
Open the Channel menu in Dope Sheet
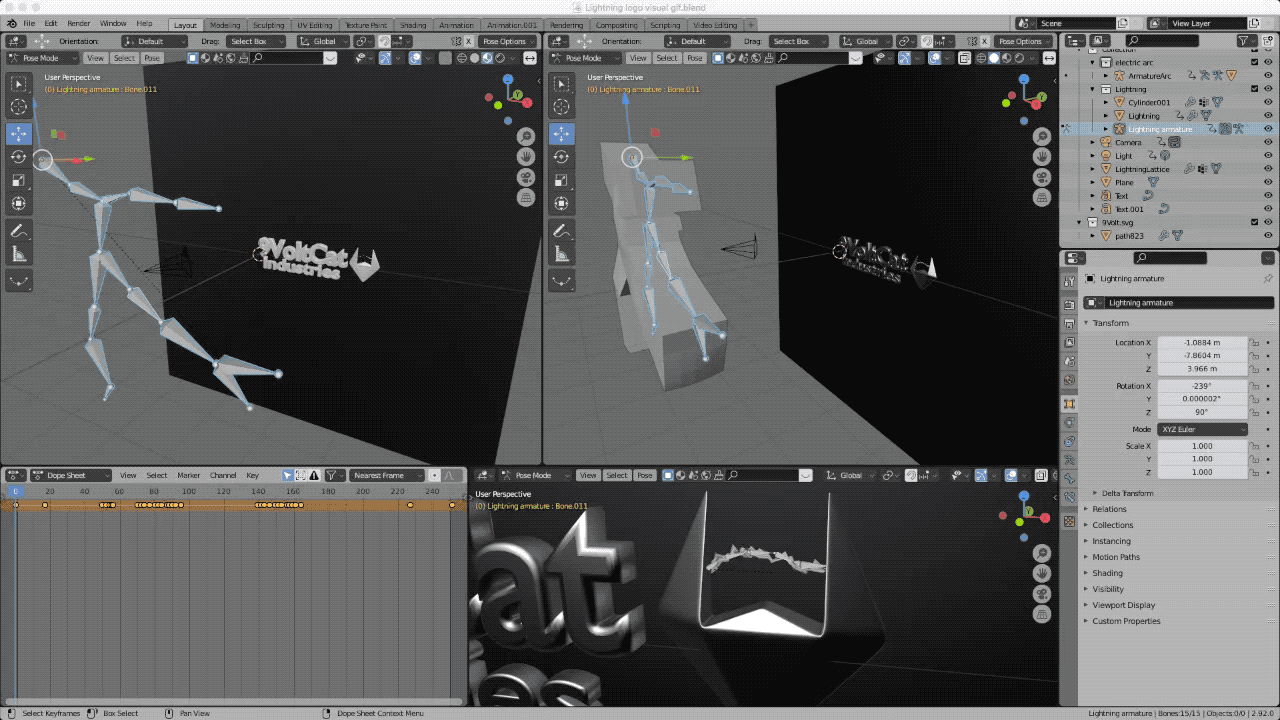point(223,475)
